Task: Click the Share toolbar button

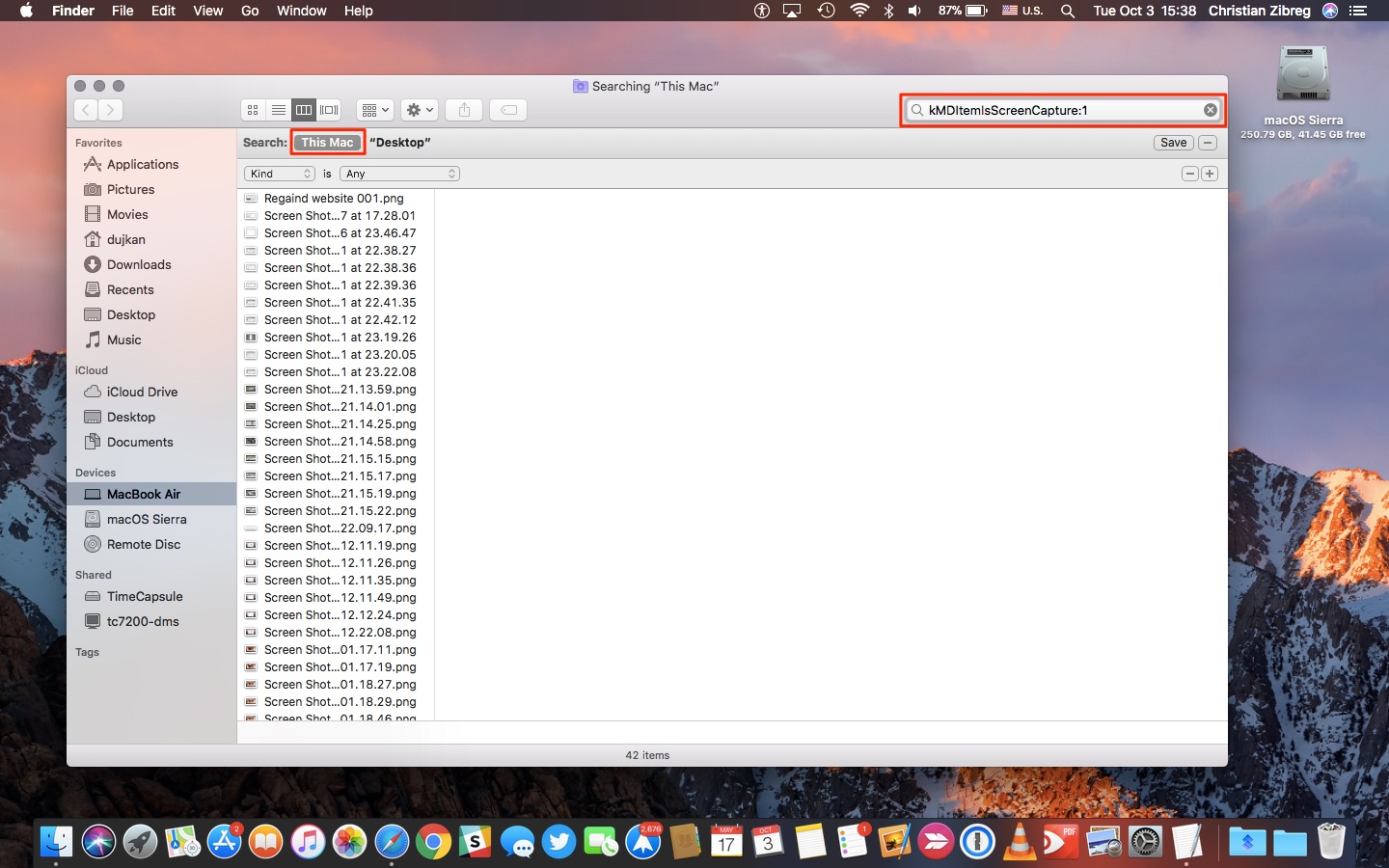Action: pos(464,110)
